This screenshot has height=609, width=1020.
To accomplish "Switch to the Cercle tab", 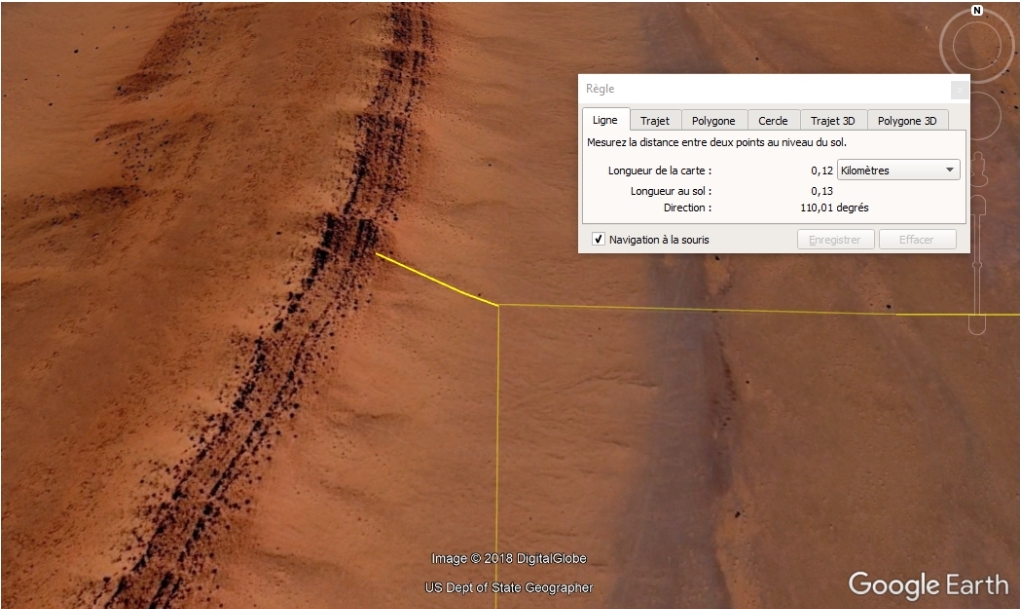I will click(x=772, y=121).
